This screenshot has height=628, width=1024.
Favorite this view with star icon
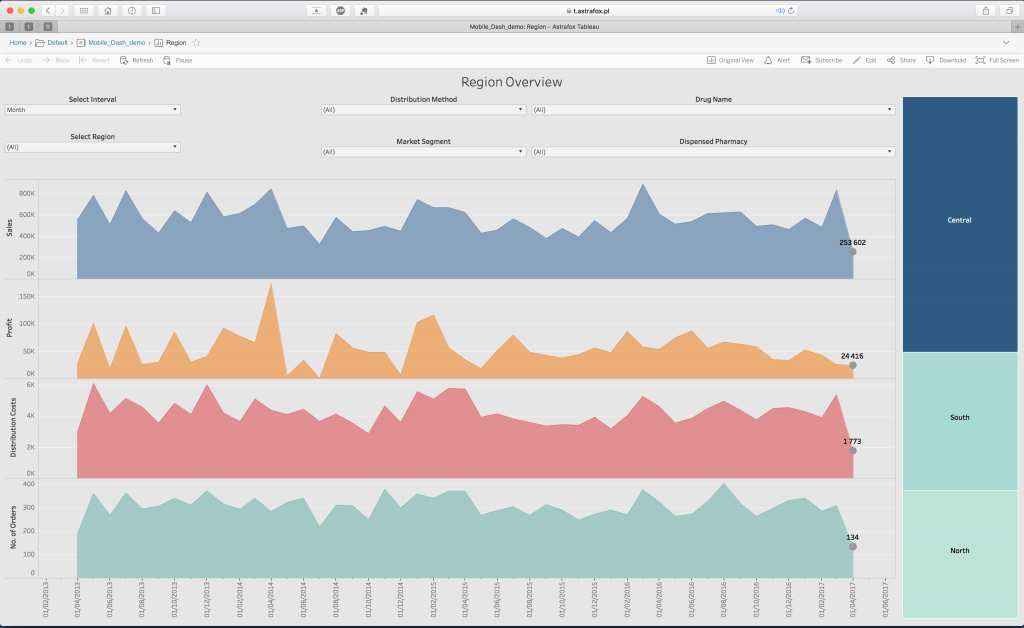pyautogui.click(x=197, y=43)
